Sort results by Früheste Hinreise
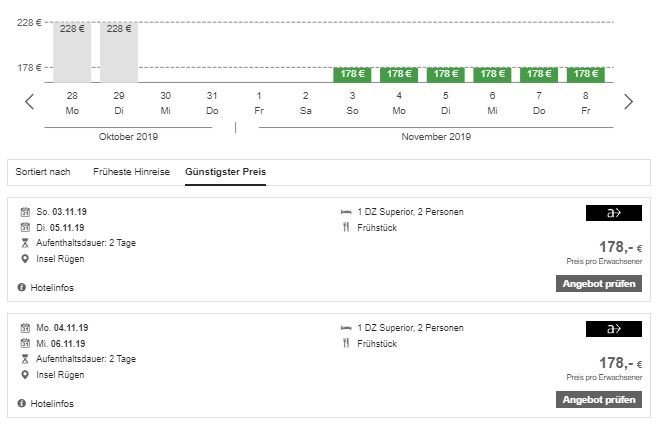Screen dimensions: 663x424 pos(131,172)
